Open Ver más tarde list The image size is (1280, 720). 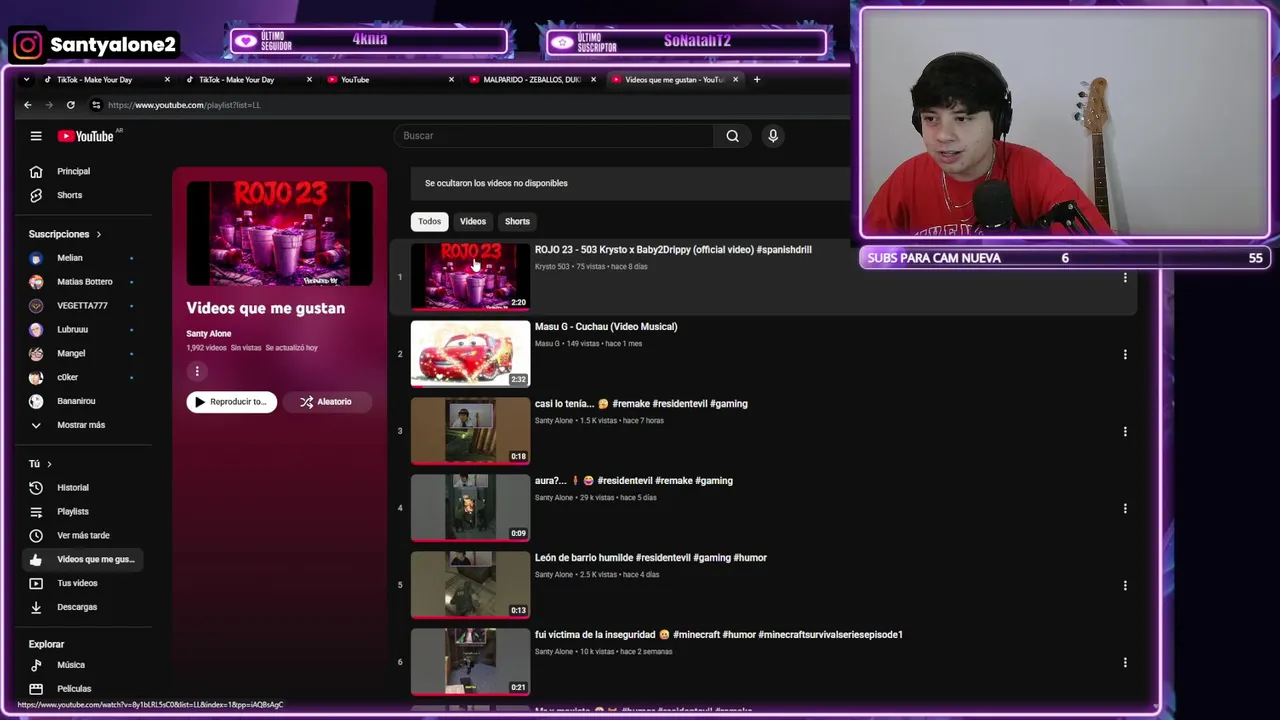point(85,535)
